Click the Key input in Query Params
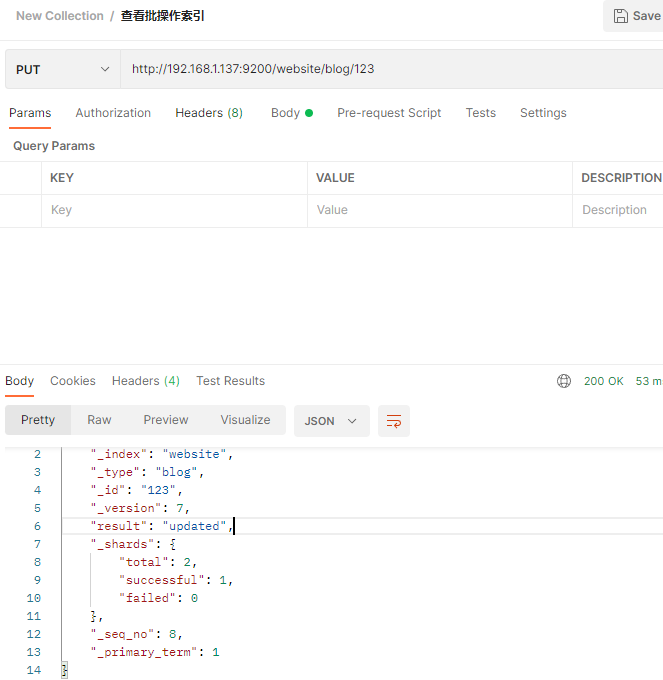 coord(174,210)
